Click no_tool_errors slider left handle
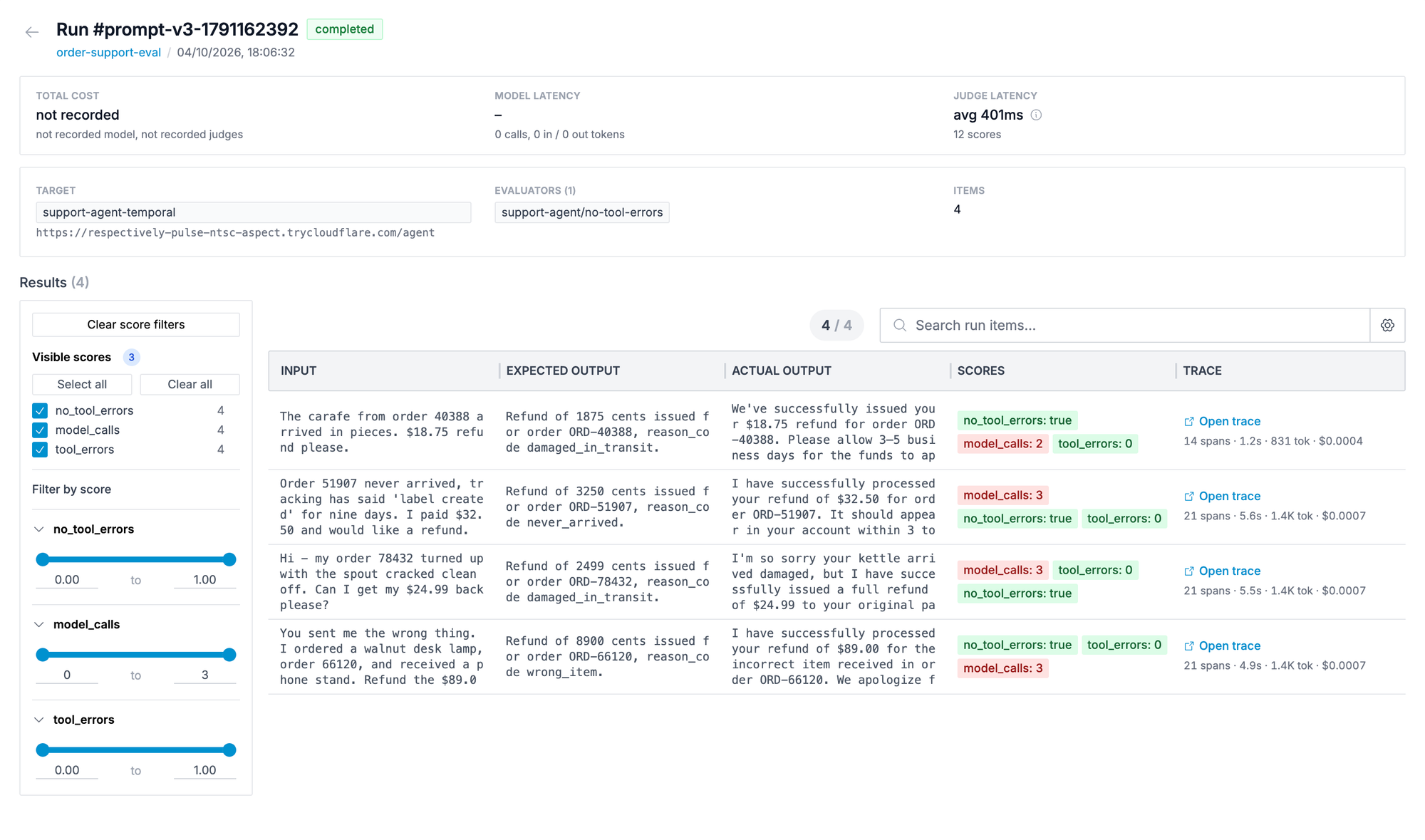 (43, 559)
